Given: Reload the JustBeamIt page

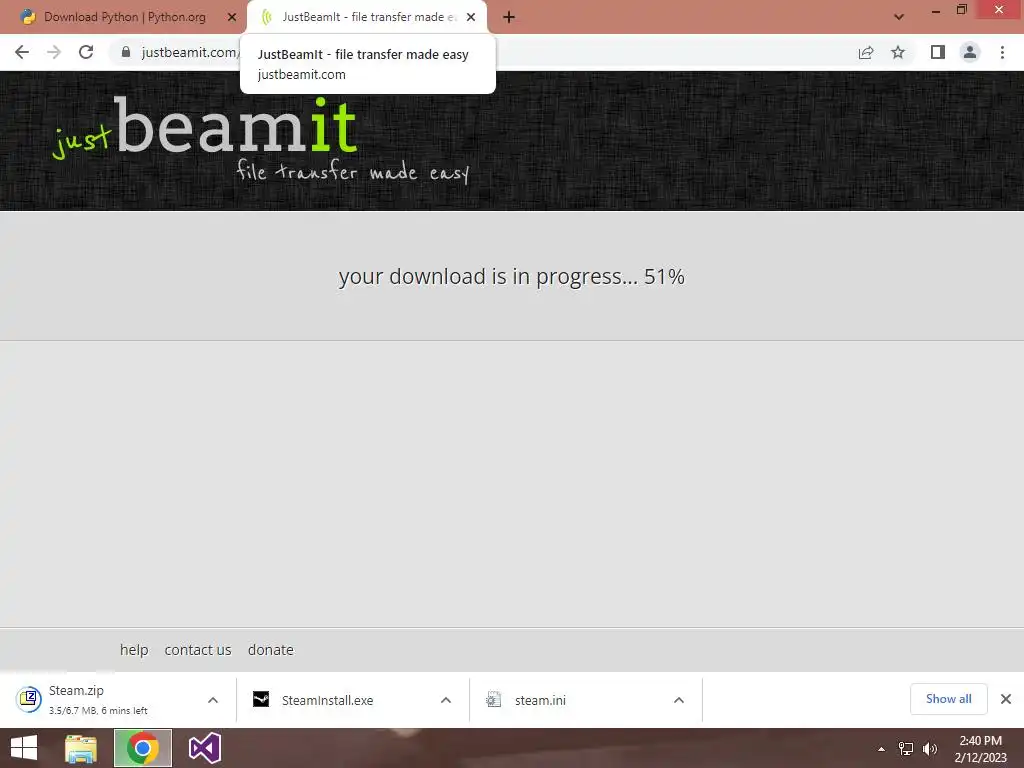Looking at the screenshot, I should pyautogui.click(x=86, y=52).
